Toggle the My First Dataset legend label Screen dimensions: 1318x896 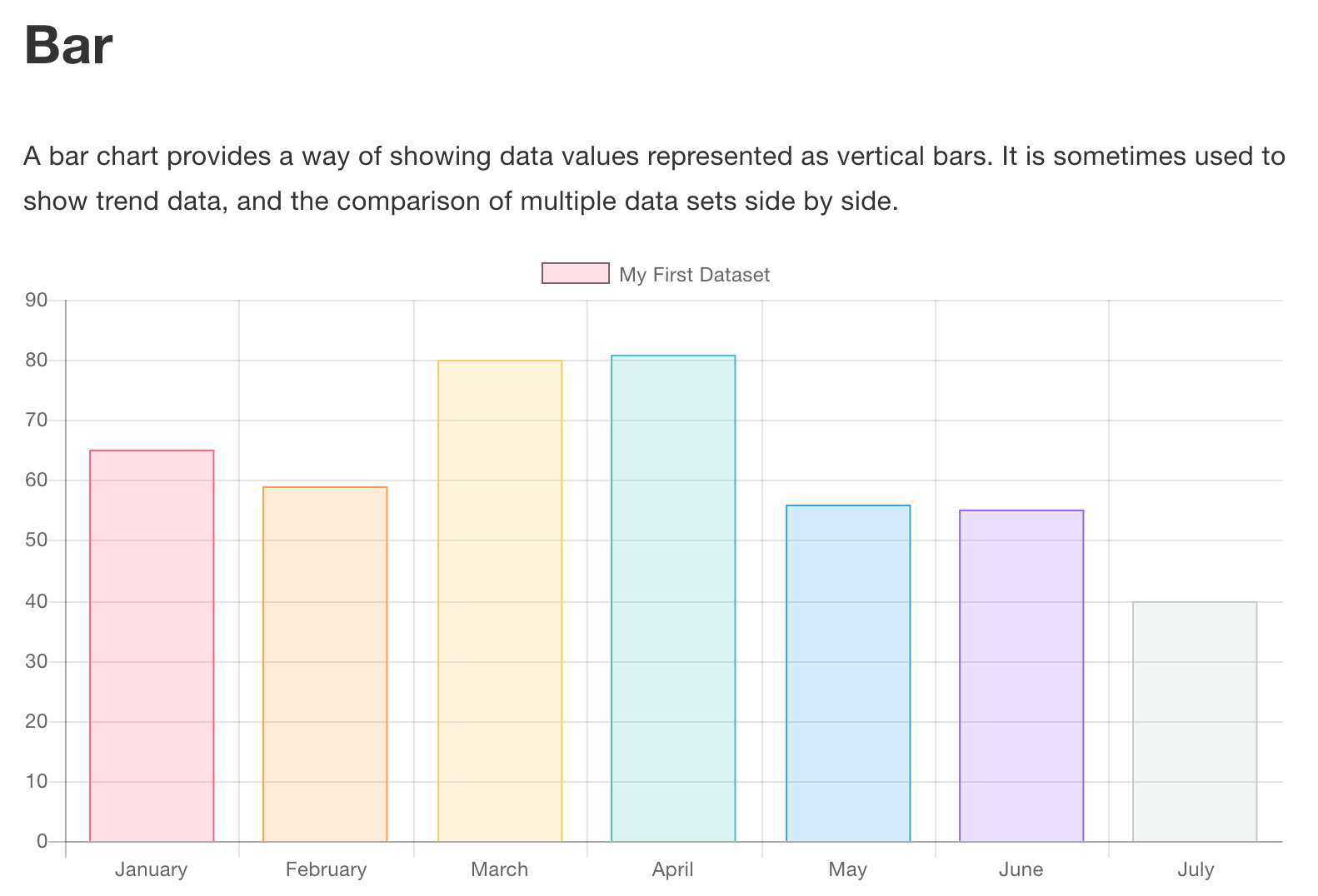694,275
